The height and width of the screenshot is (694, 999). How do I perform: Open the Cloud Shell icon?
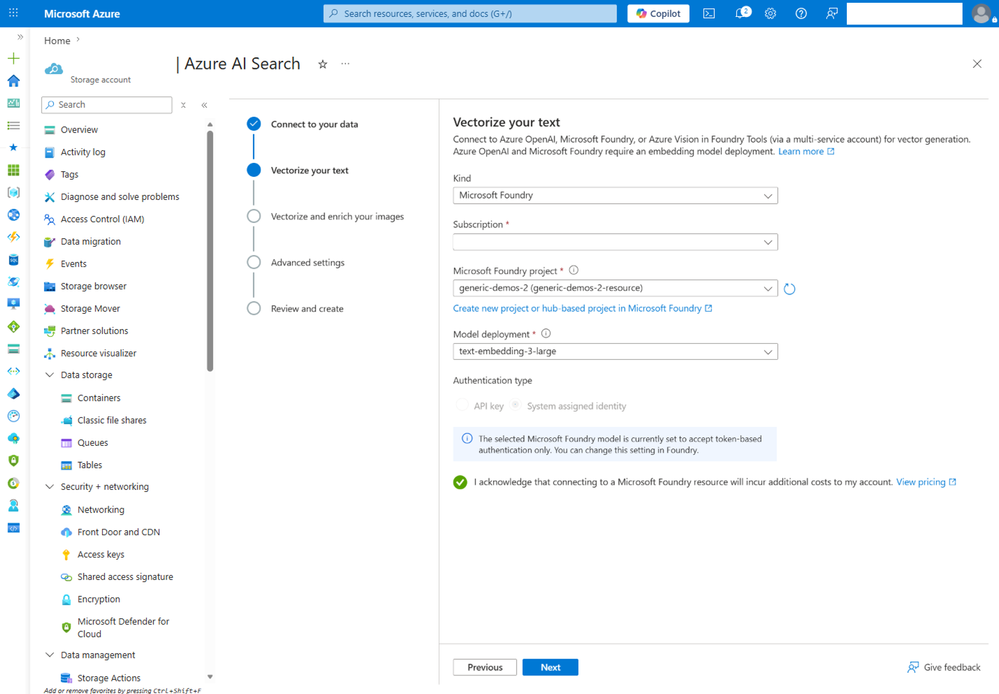pyautogui.click(x=708, y=13)
